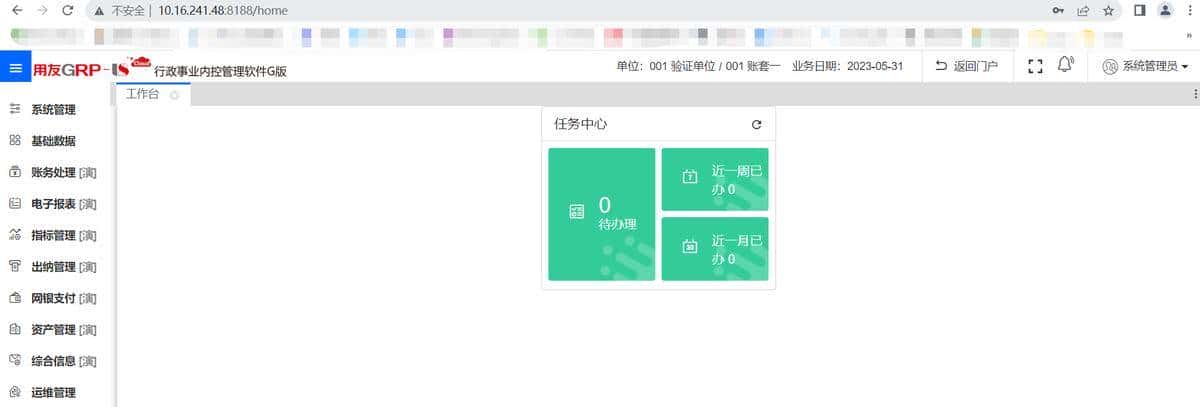Open the 待办理 task tile
This screenshot has height=407, width=1200.
pyautogui.click(x=602, y=214)
